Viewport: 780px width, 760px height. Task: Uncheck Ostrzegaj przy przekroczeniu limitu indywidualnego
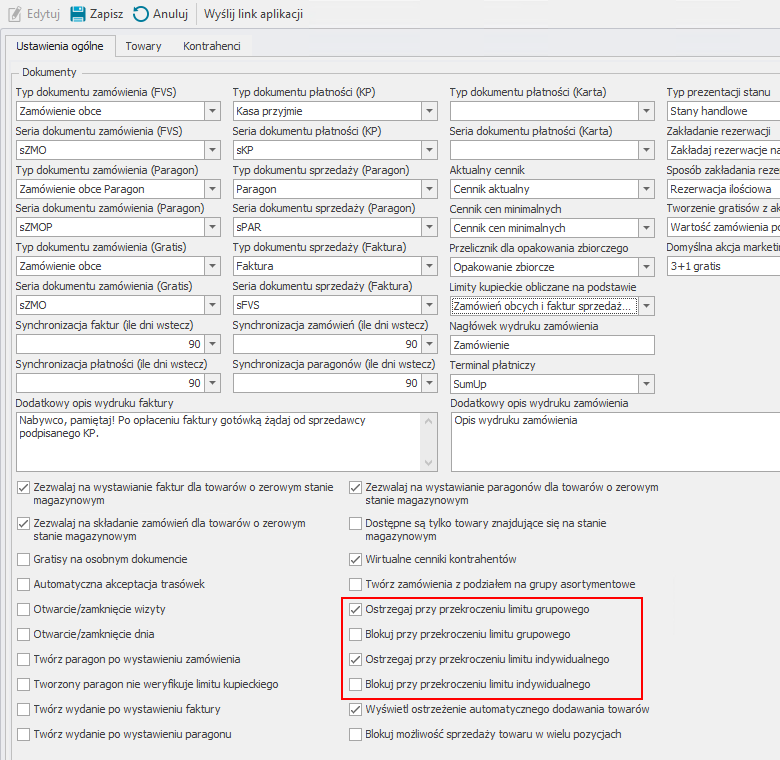pyautogui.click(x=356, y=659)
